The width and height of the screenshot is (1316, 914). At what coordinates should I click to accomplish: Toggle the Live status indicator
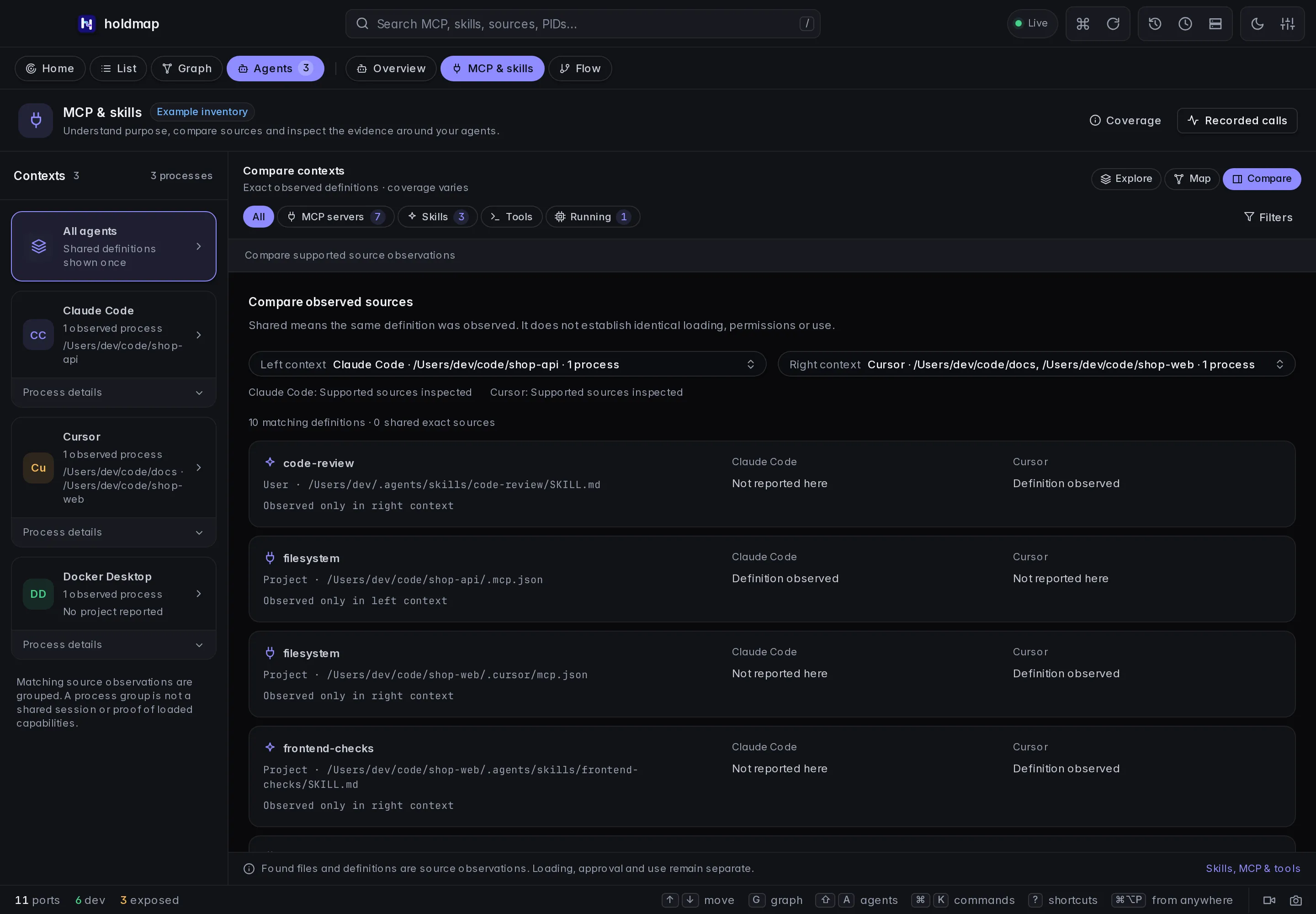pyautogui.click(x=1032, y=23)
